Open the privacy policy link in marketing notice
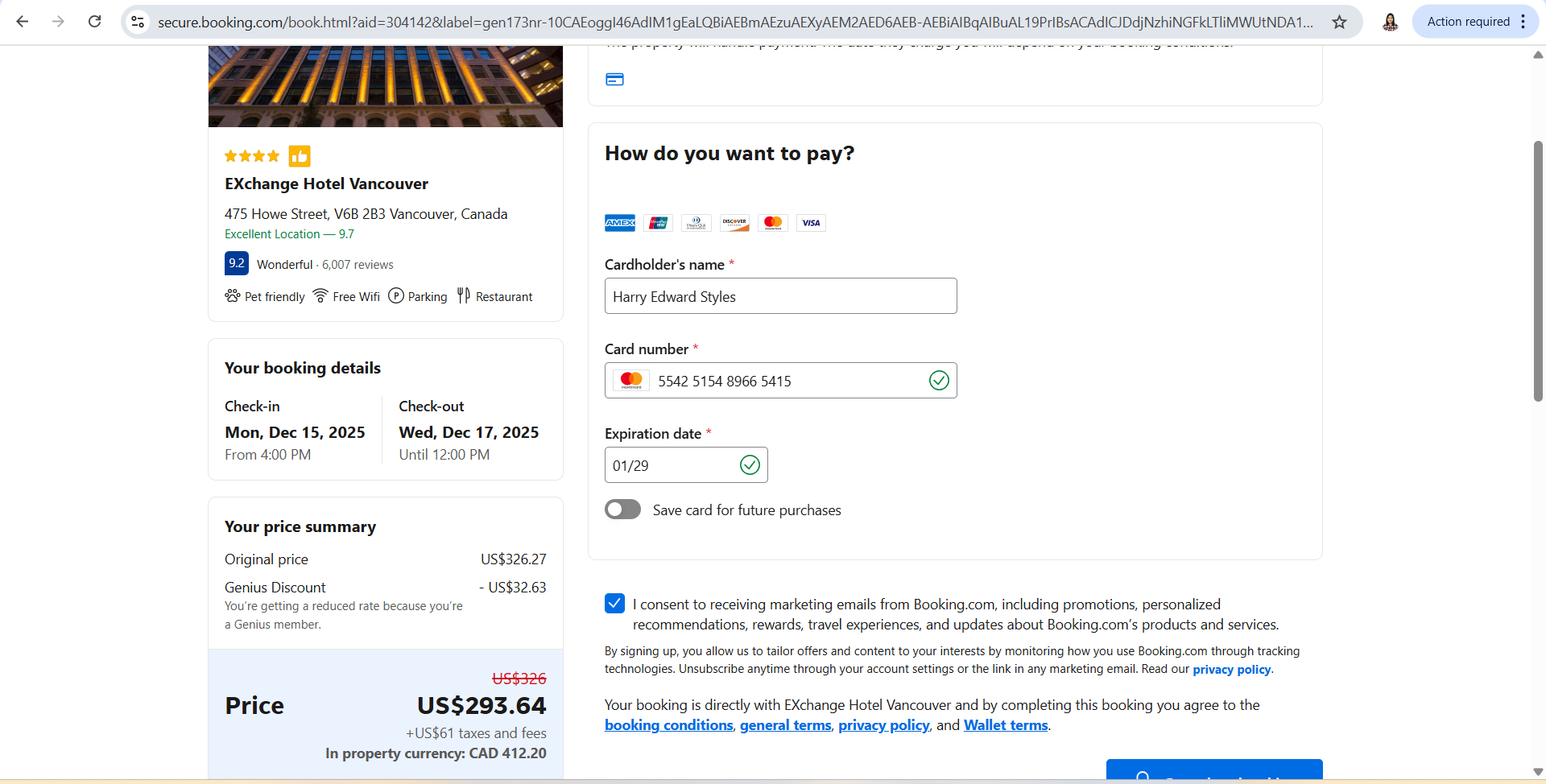Screen dimensions: 1546x784 [x=1231, y=670]
